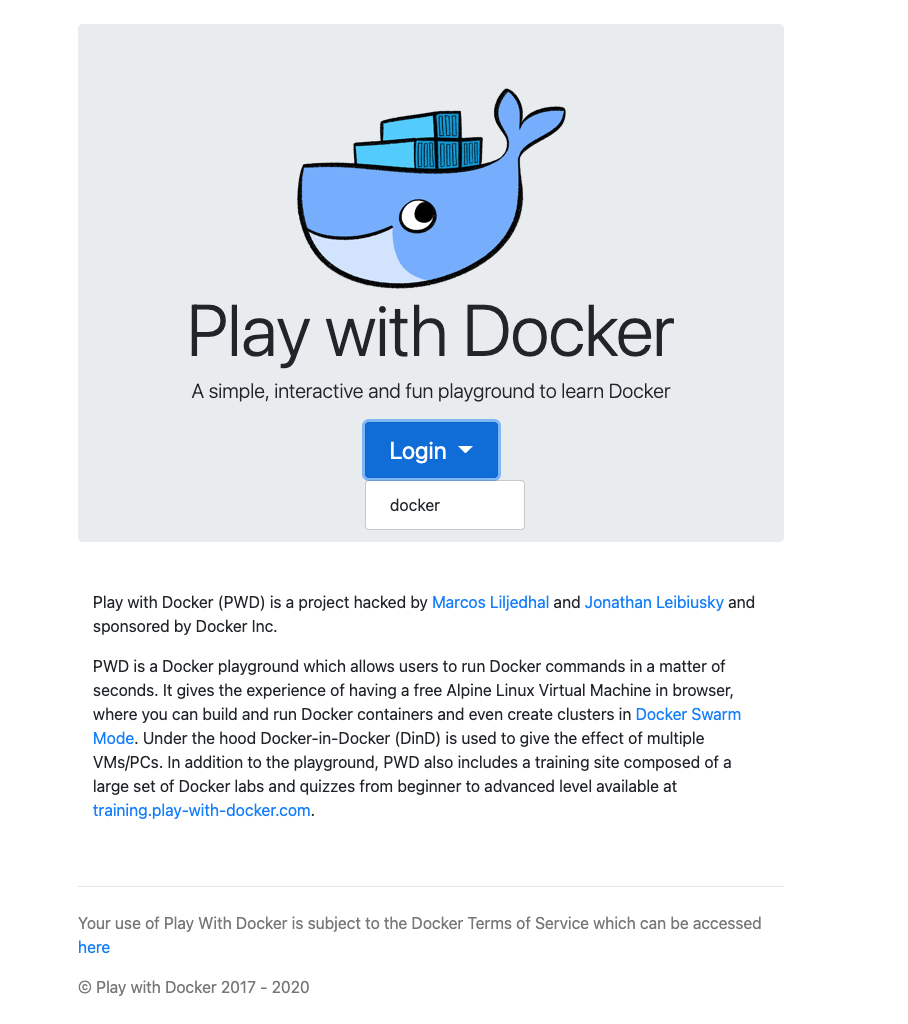Follow the Docker Swarm Mode link
Image resolution: width=908 pixels, height=1024 pixels.
tap(688, 714)
